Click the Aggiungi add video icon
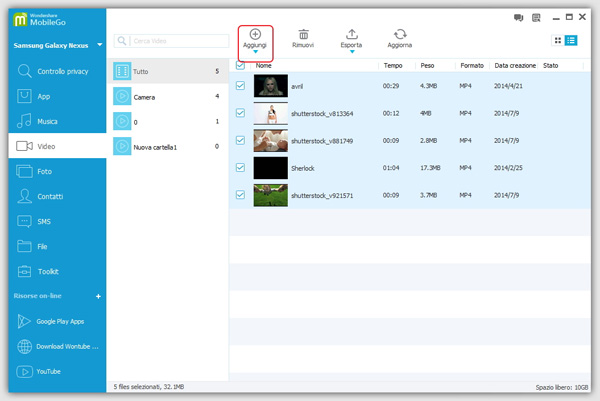The image size is (600, 401). point(255,34)
